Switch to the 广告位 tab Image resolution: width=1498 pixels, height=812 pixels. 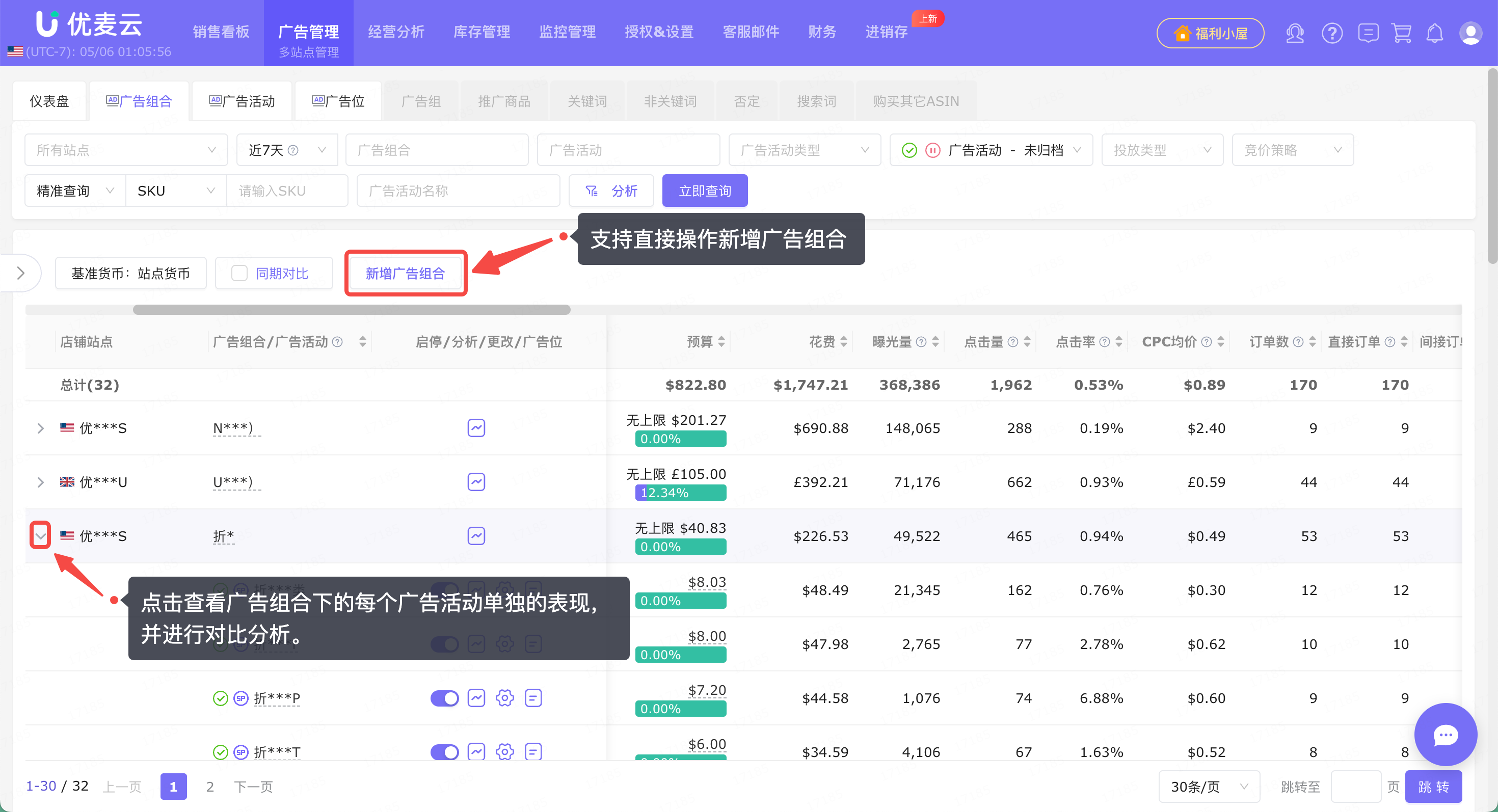click(x=338, y=101)
